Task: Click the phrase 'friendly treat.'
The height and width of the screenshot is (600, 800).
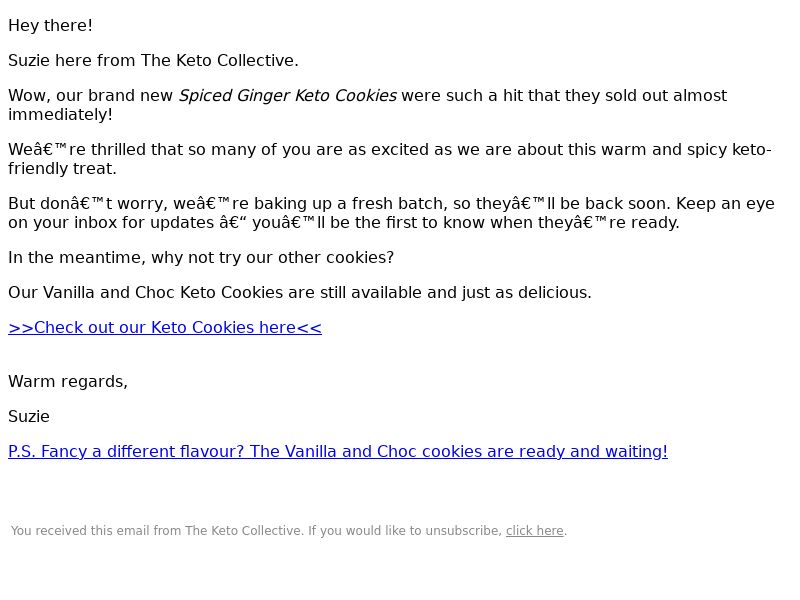Action: tap(62, 169)
